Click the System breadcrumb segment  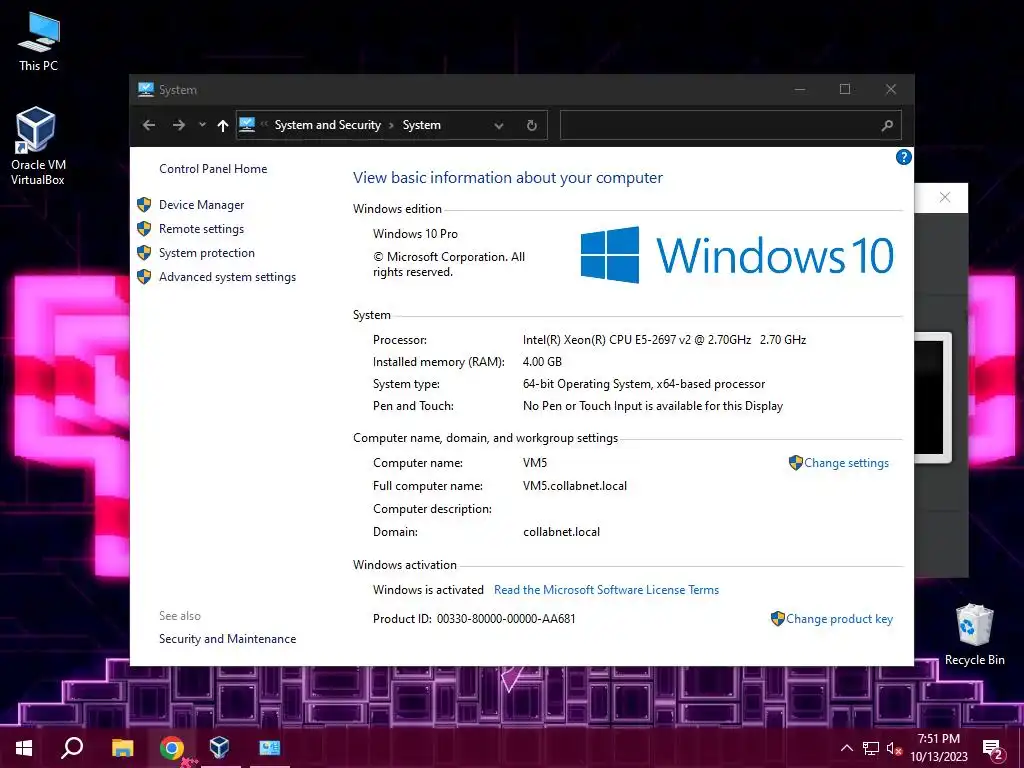click(421, 125)
